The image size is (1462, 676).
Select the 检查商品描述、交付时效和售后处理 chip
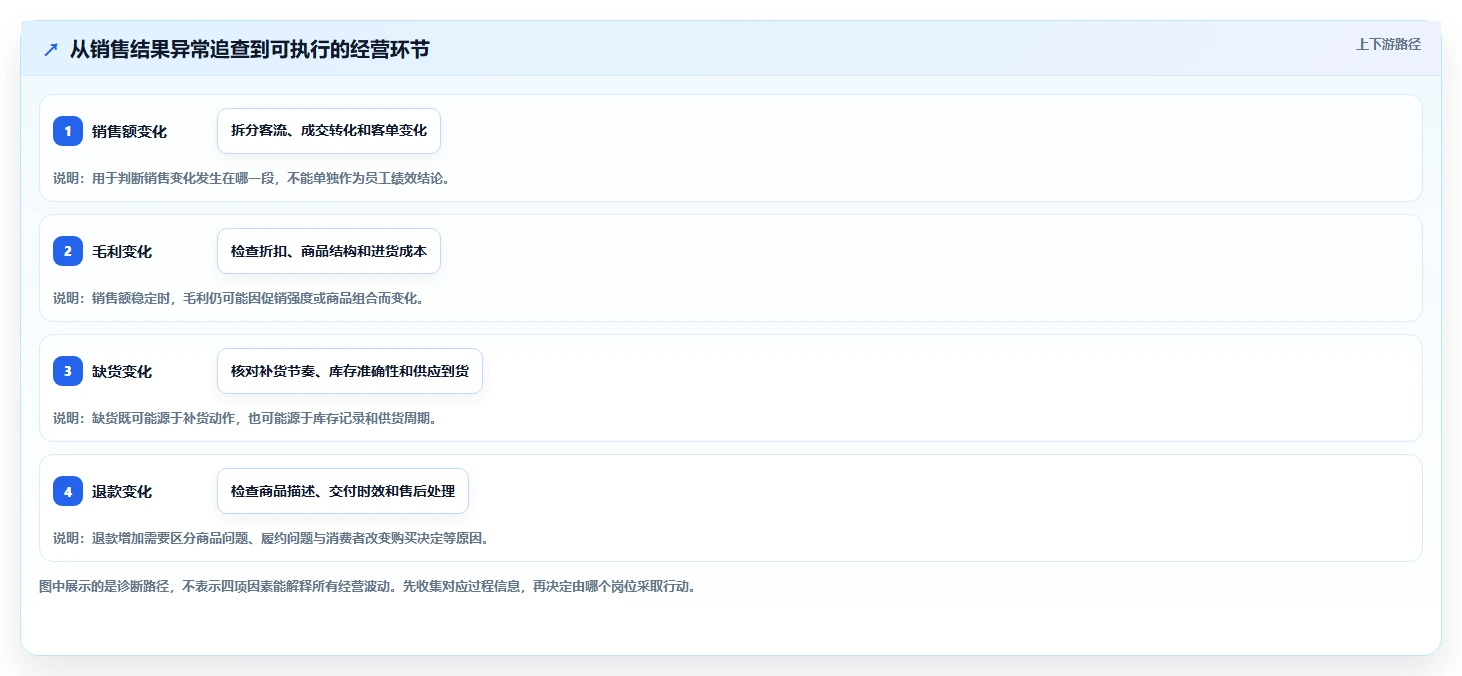coord(343,491)
